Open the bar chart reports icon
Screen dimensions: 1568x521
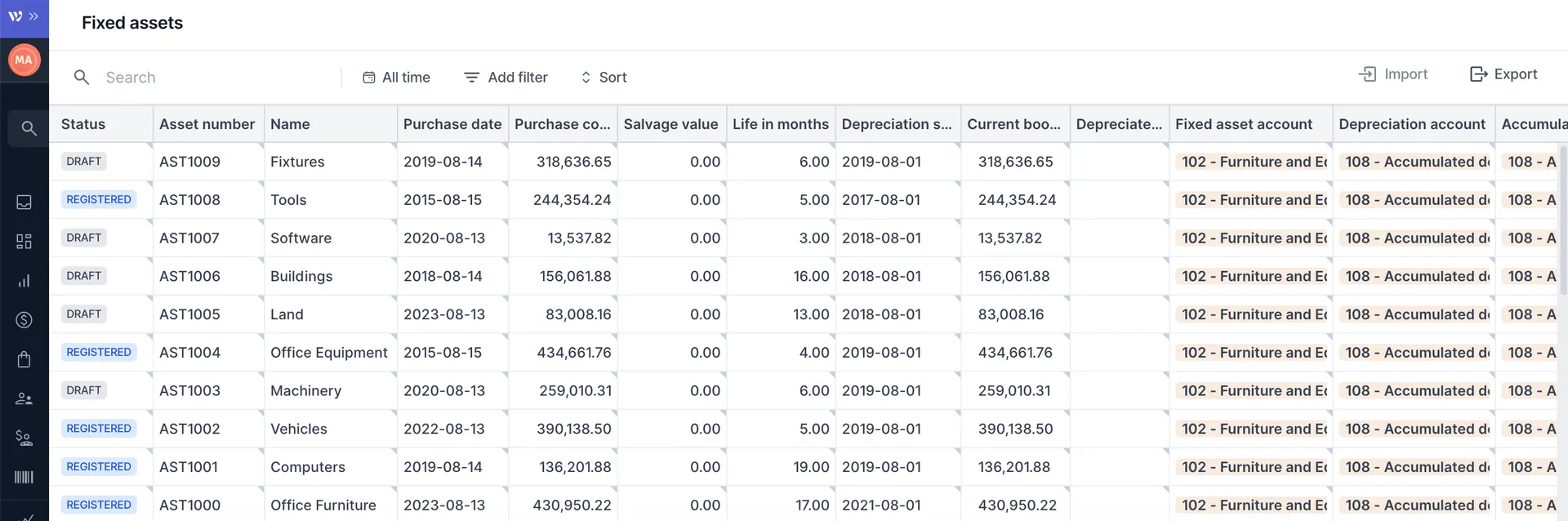tap(24, 281)
